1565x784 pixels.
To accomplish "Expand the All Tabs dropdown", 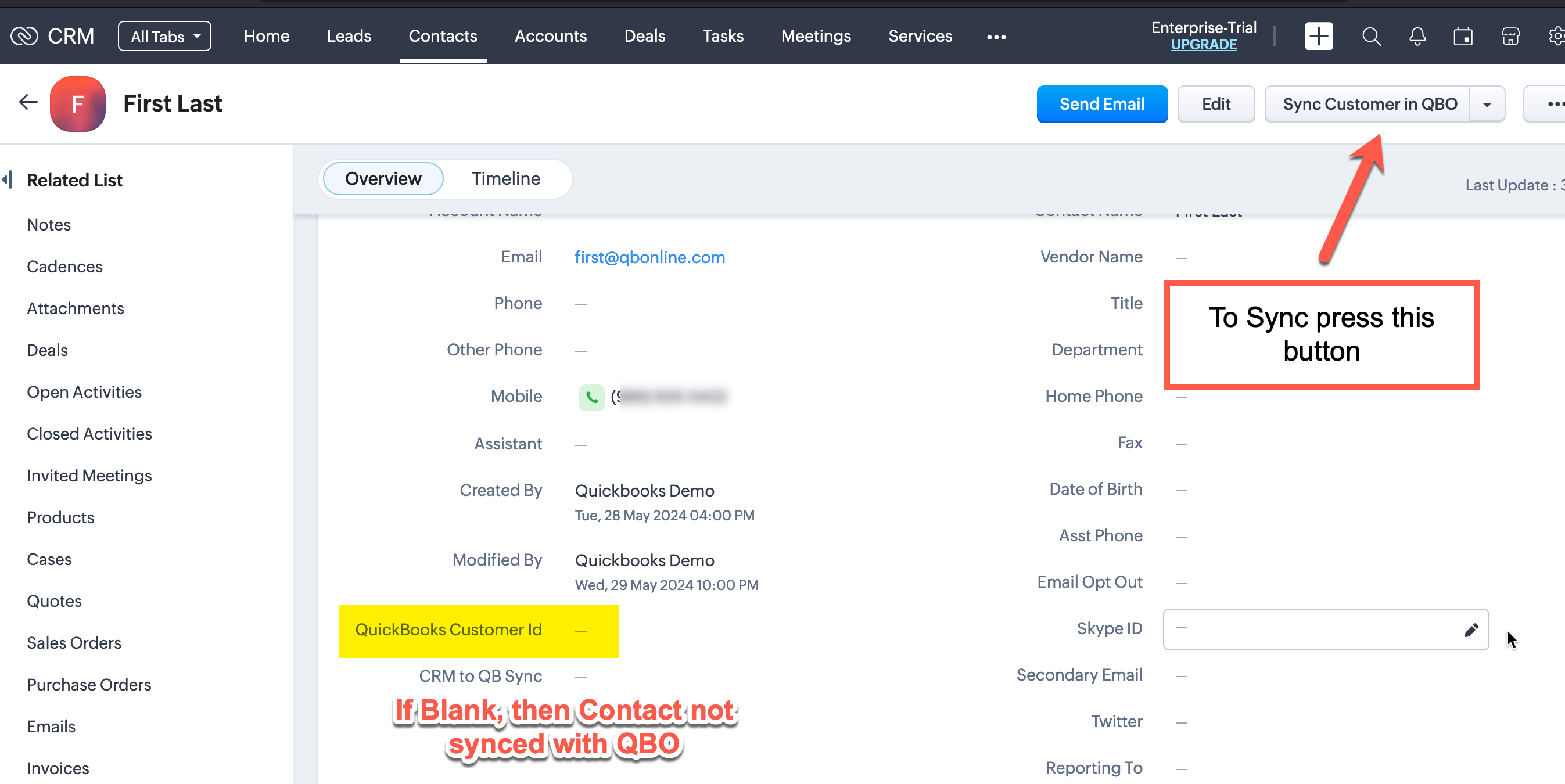I will pyautogui.click(x=164, y=37).
